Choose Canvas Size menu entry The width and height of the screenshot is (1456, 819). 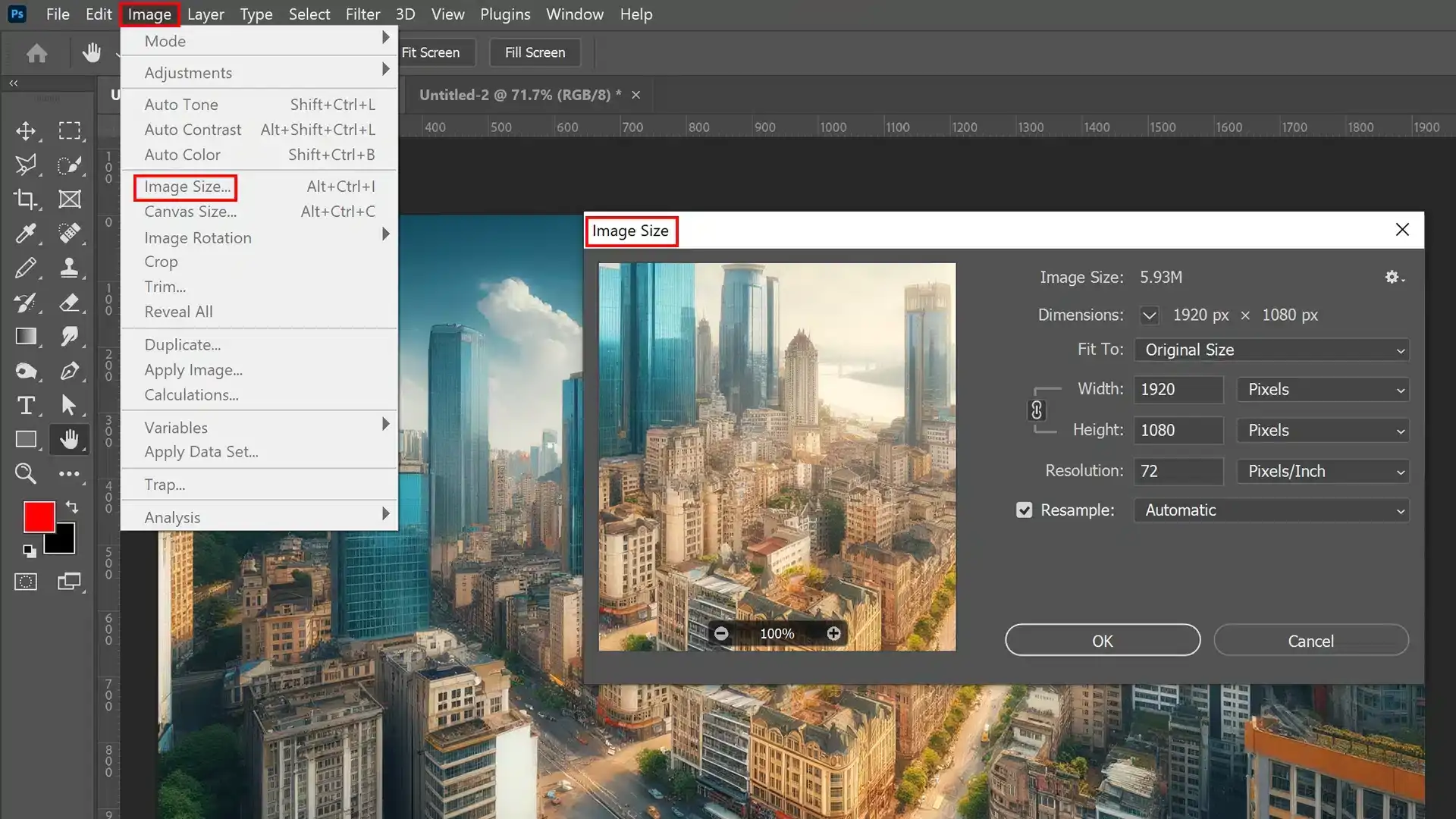pos(259,212)
